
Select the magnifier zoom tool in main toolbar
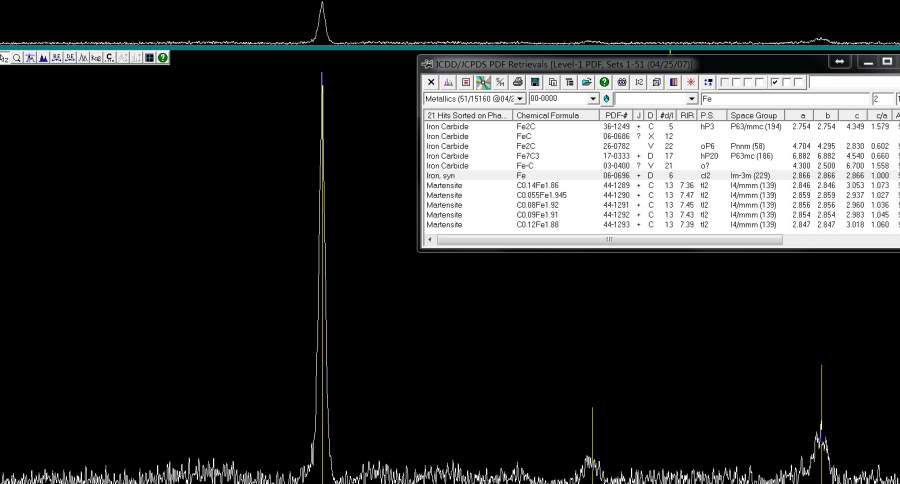(x=17, y=58)
